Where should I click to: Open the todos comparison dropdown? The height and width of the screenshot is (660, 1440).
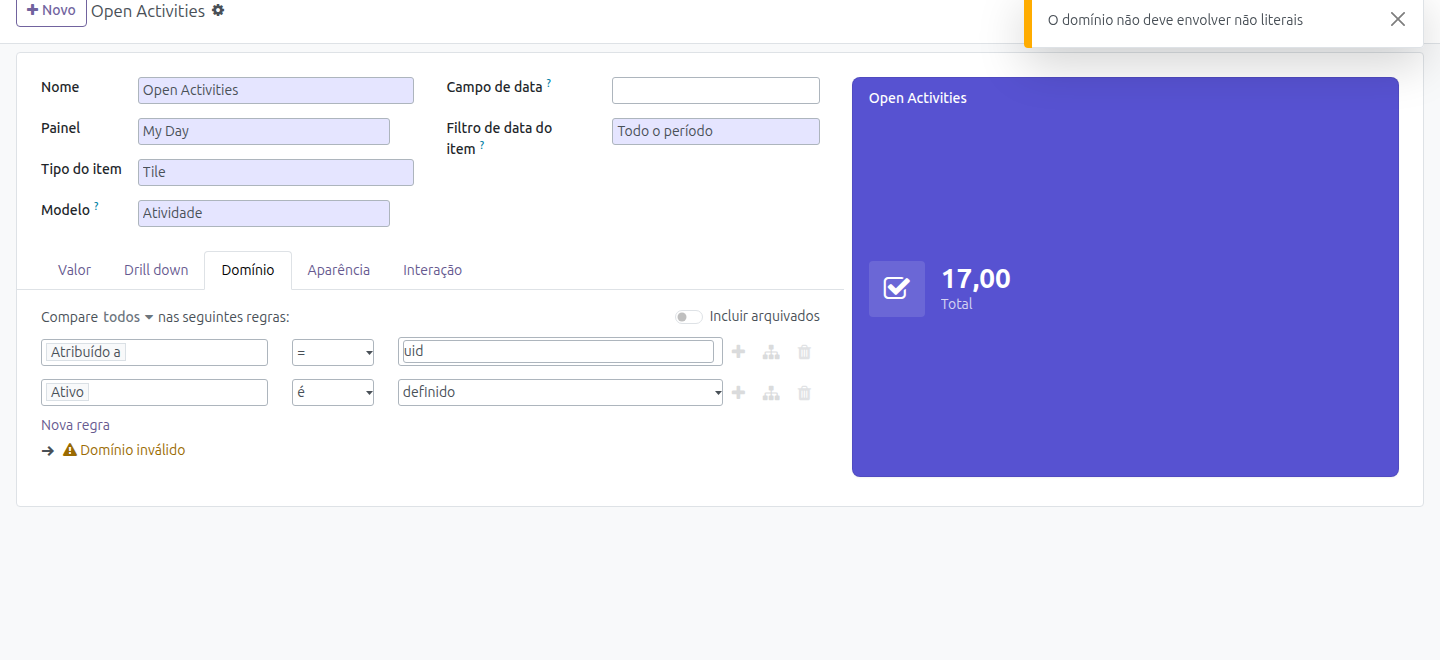pyautogui.click(x=128, y=317)
